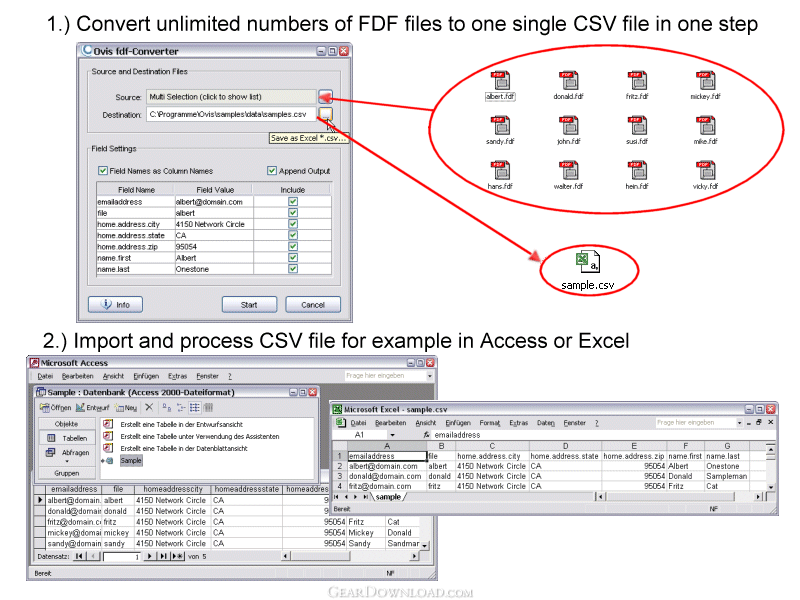Click the Info button

(115, 305)
